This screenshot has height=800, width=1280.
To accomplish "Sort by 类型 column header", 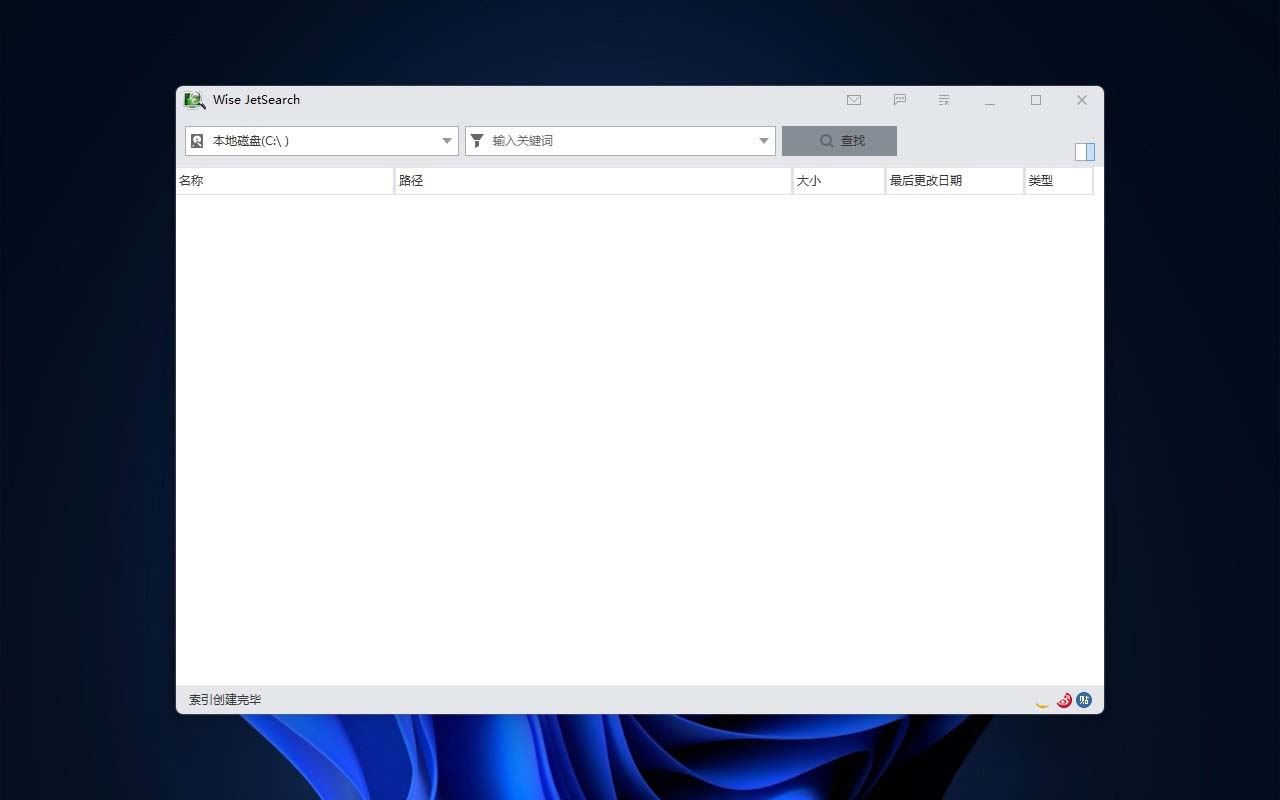I will (x=1059, y=181).
